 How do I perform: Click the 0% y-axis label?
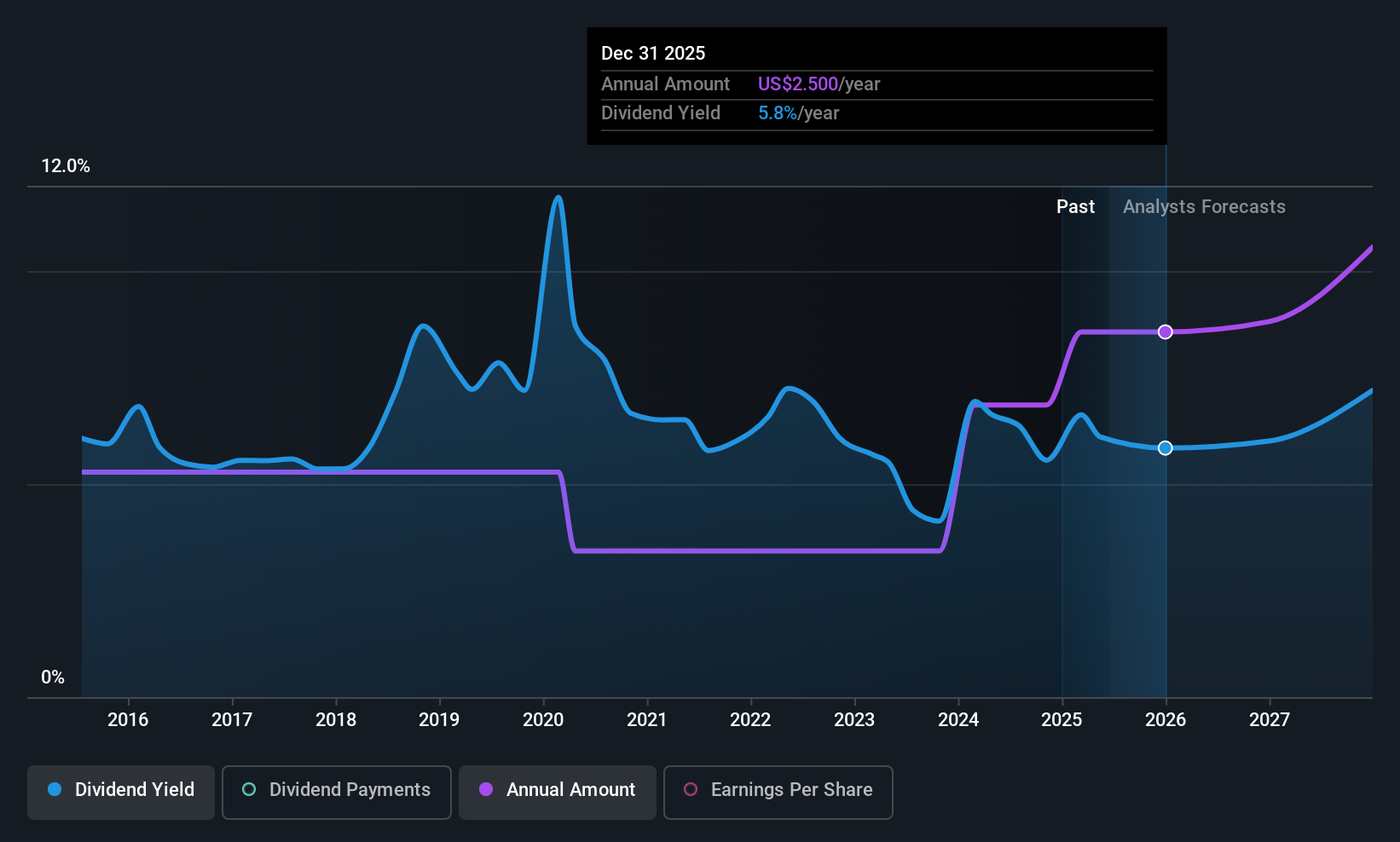(53, 678)
